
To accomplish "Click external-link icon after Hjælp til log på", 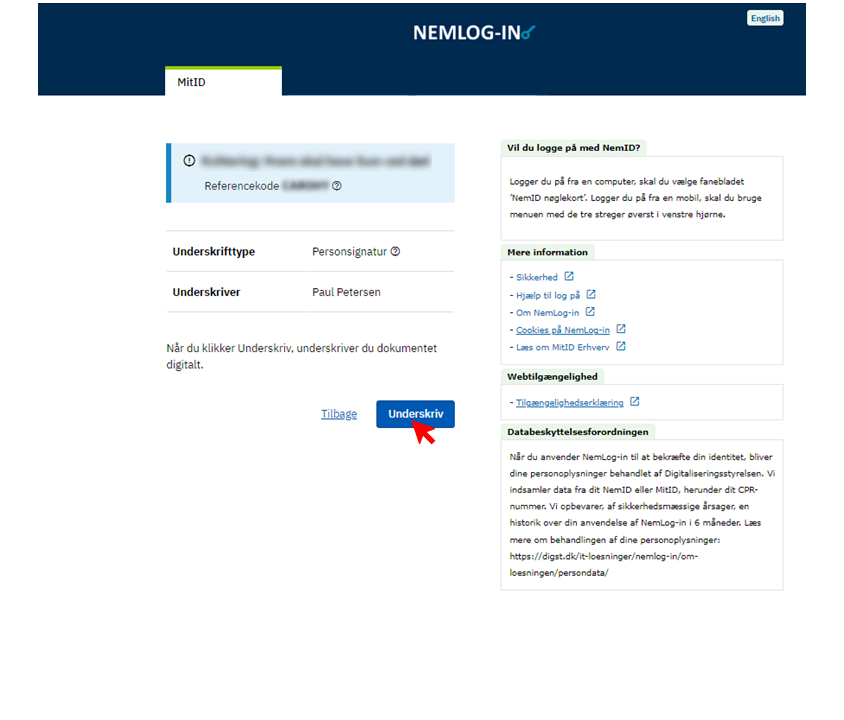I will click(x=591, y=295).
